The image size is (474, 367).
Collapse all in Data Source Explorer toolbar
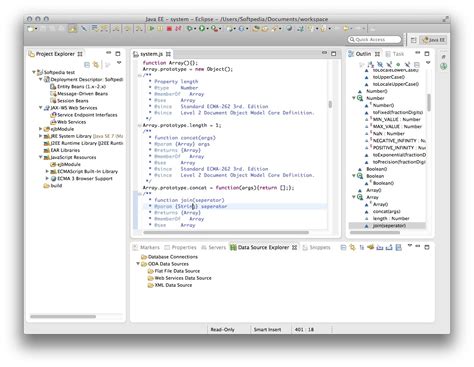click(343, 247)
